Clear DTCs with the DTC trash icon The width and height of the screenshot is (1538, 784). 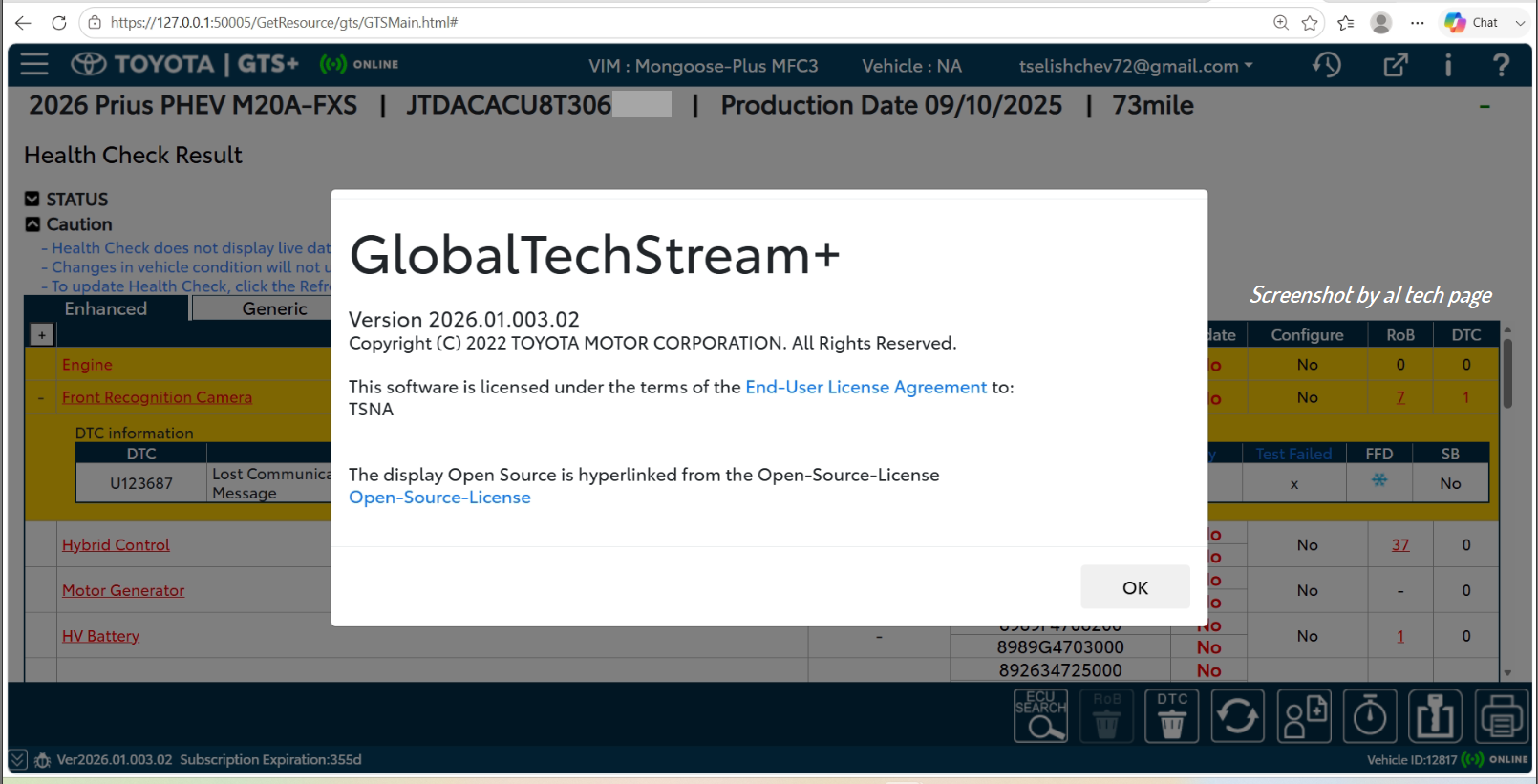[1172, 716]
